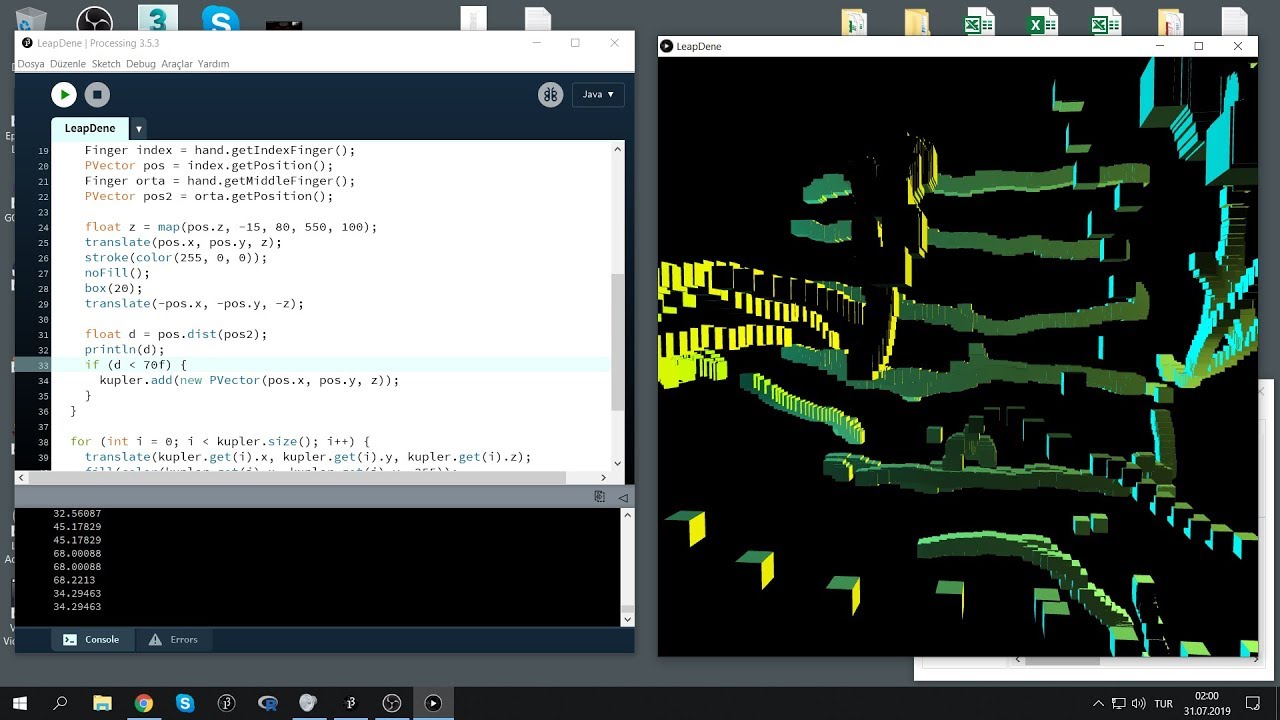Open the OBS Studio desktop icon
1280x720 pixels.
[95, 19]
